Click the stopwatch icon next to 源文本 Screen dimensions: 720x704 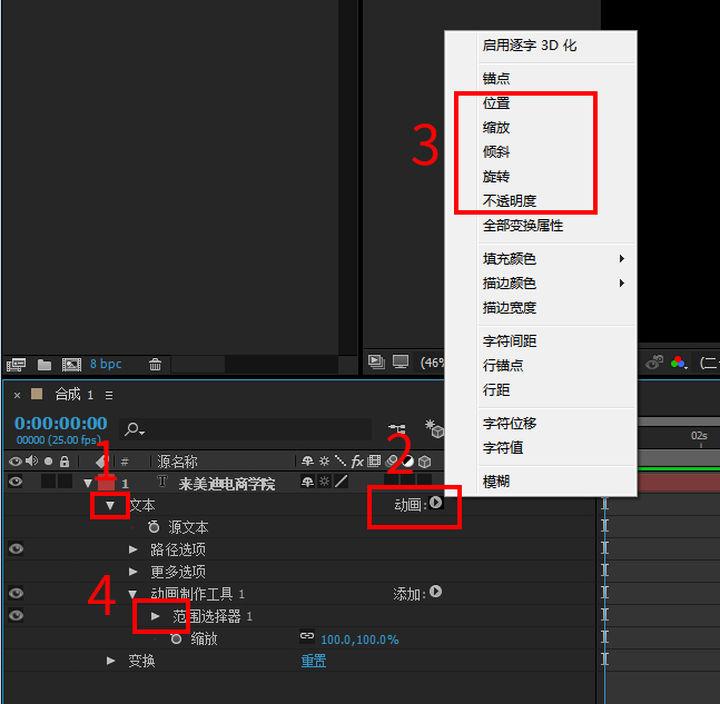[154, 527]
